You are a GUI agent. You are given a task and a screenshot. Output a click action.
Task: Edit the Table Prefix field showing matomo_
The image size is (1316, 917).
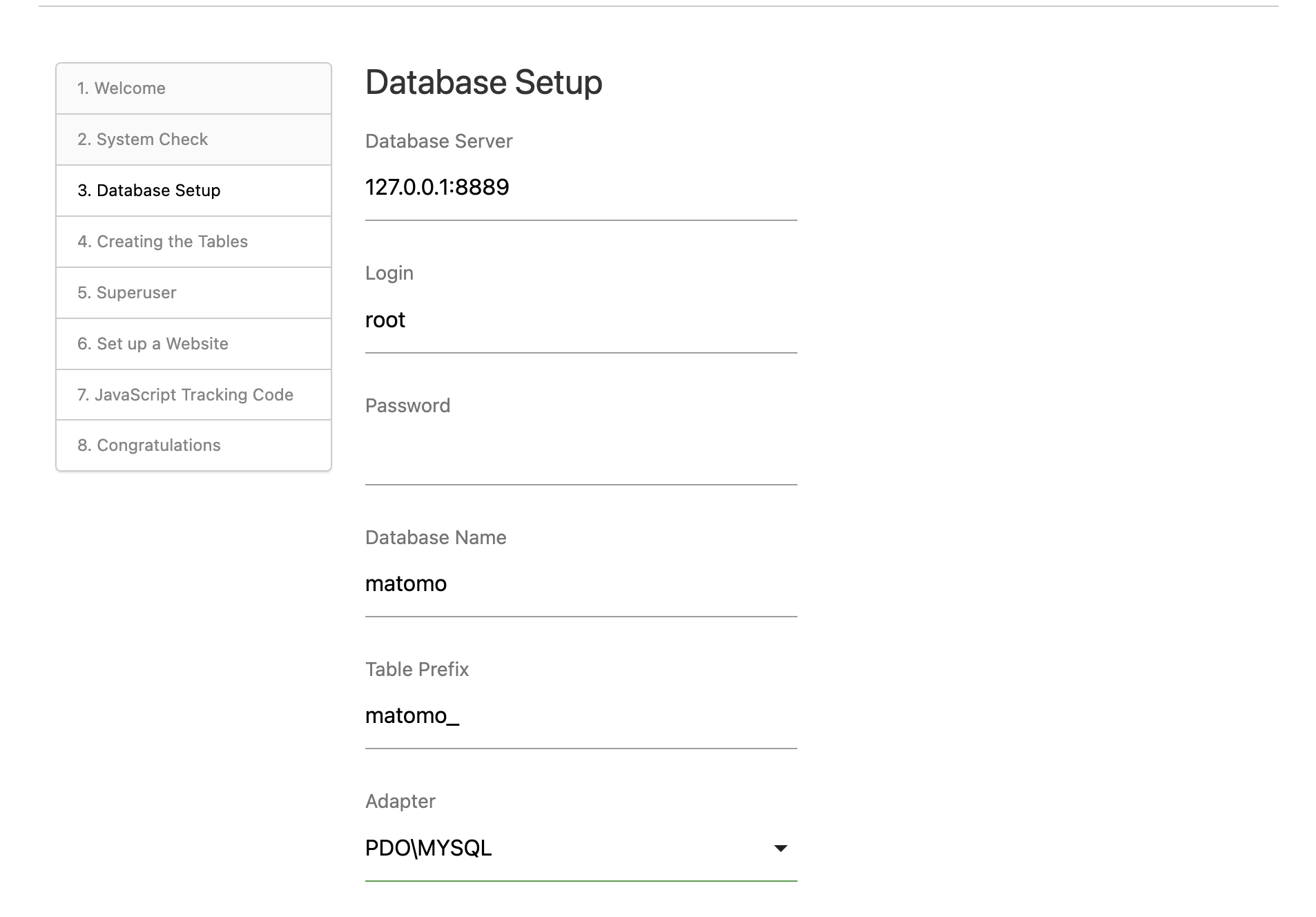pyautogui.click(x=580, y=716)
